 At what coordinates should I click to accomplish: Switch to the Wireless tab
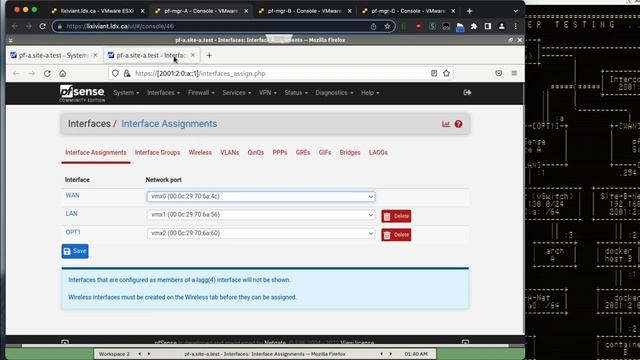[200, 153]
